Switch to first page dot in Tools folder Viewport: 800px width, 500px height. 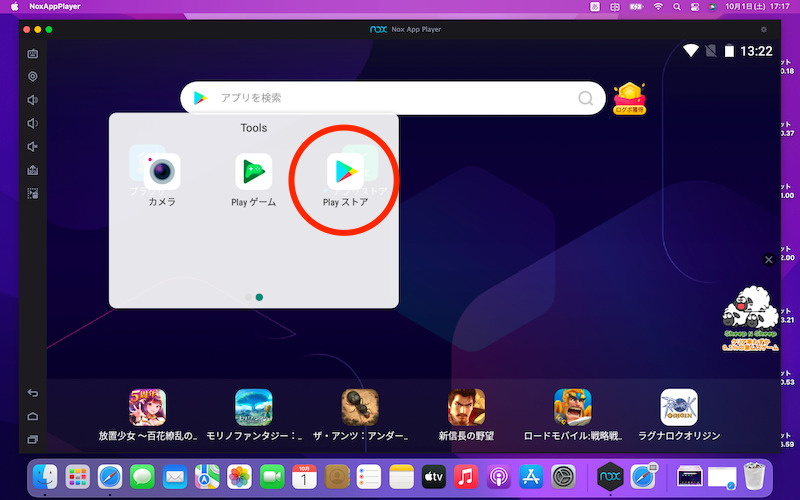point(248,297)
